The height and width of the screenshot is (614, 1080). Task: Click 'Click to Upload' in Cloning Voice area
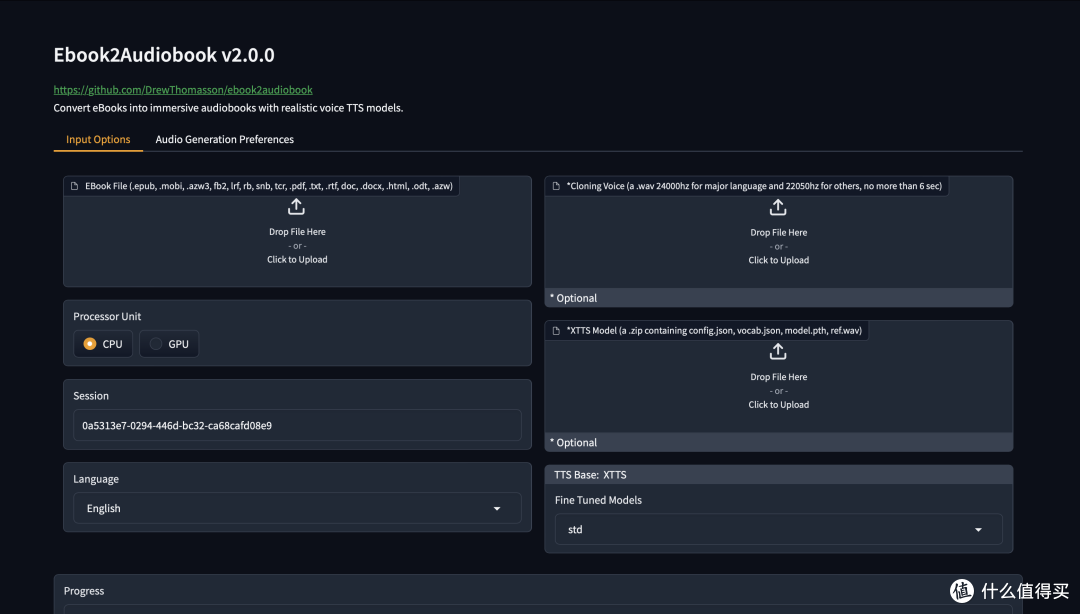coord(778,260)
